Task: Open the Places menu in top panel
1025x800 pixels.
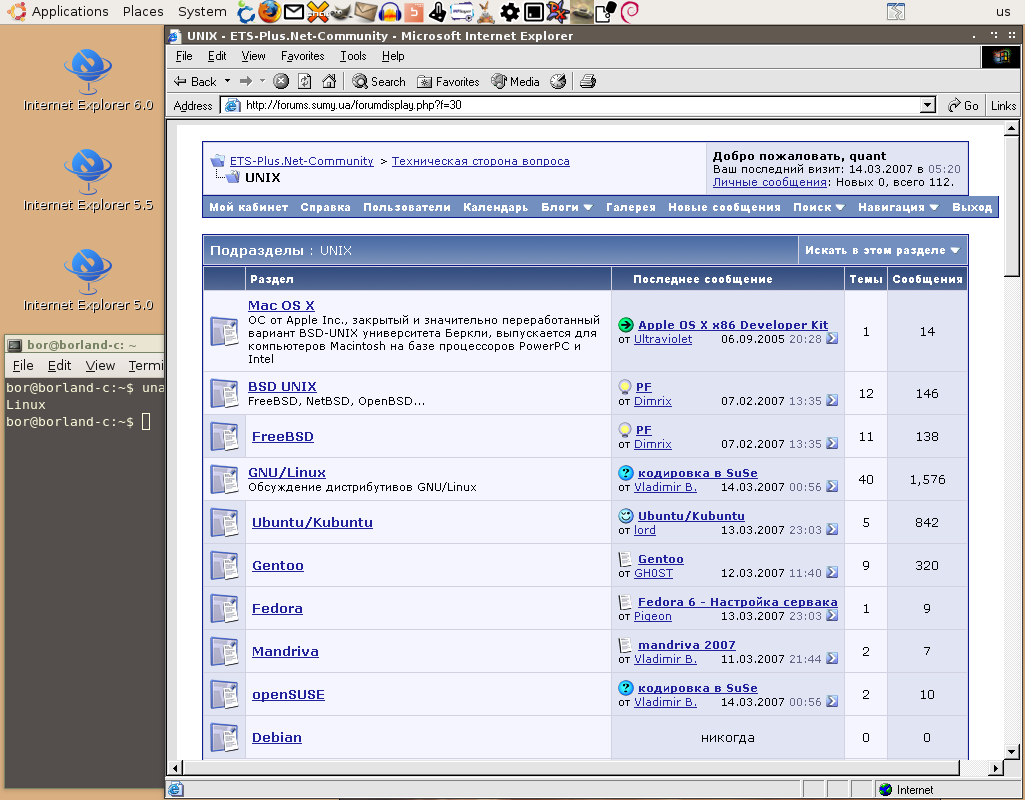Action: (143, 12)
